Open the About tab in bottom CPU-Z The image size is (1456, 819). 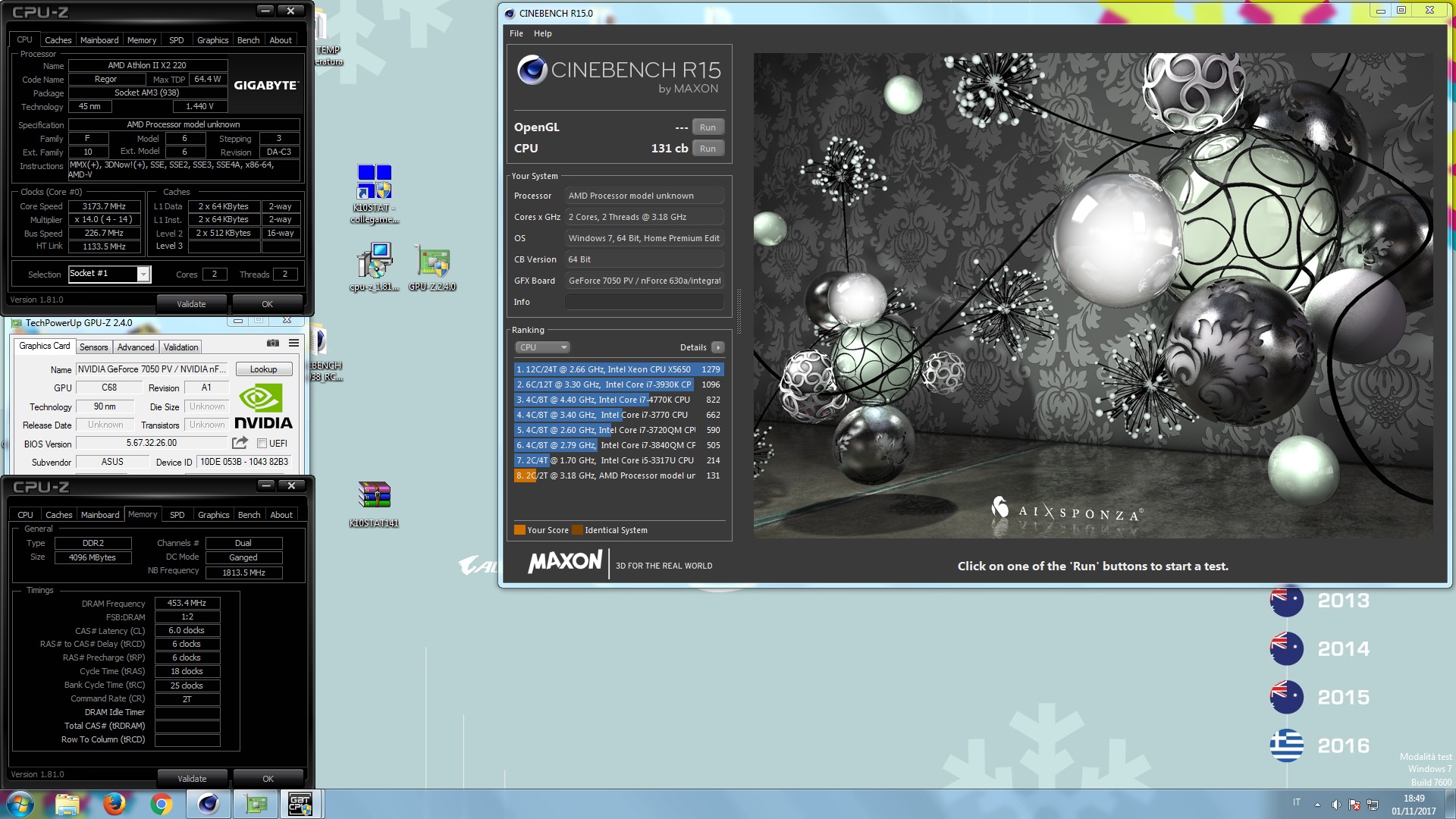point(281,515)
